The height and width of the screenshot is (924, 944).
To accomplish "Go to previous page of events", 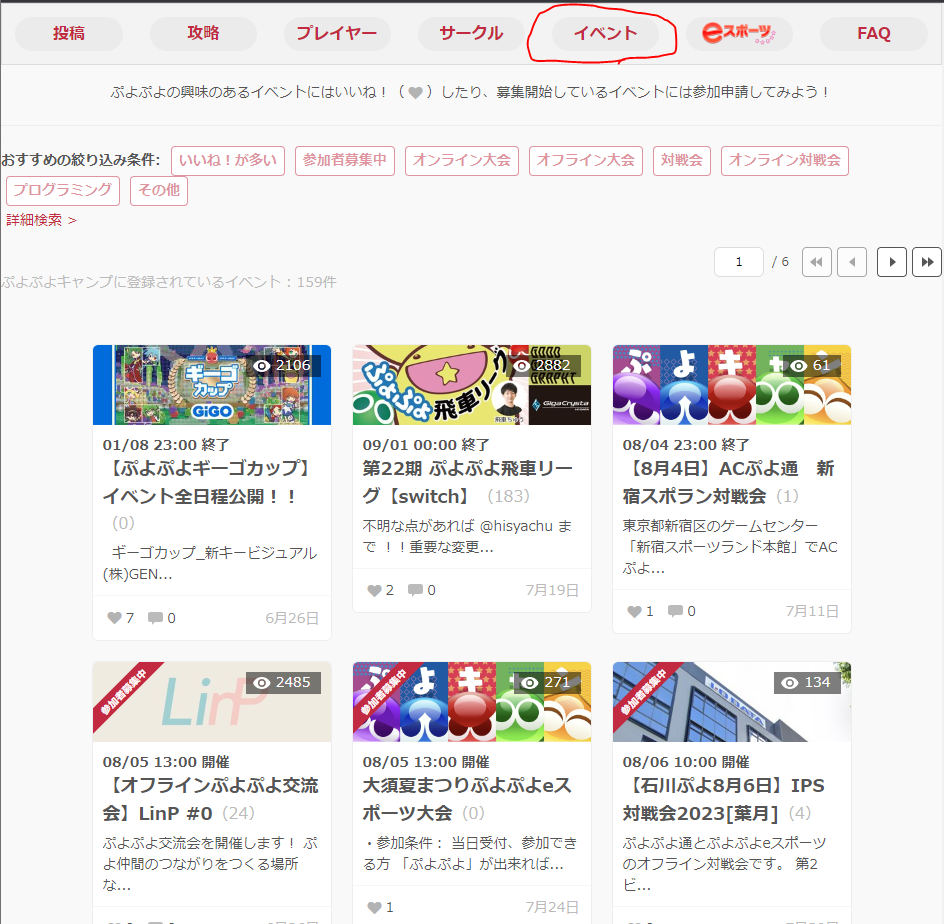I will tap(852, 262).
